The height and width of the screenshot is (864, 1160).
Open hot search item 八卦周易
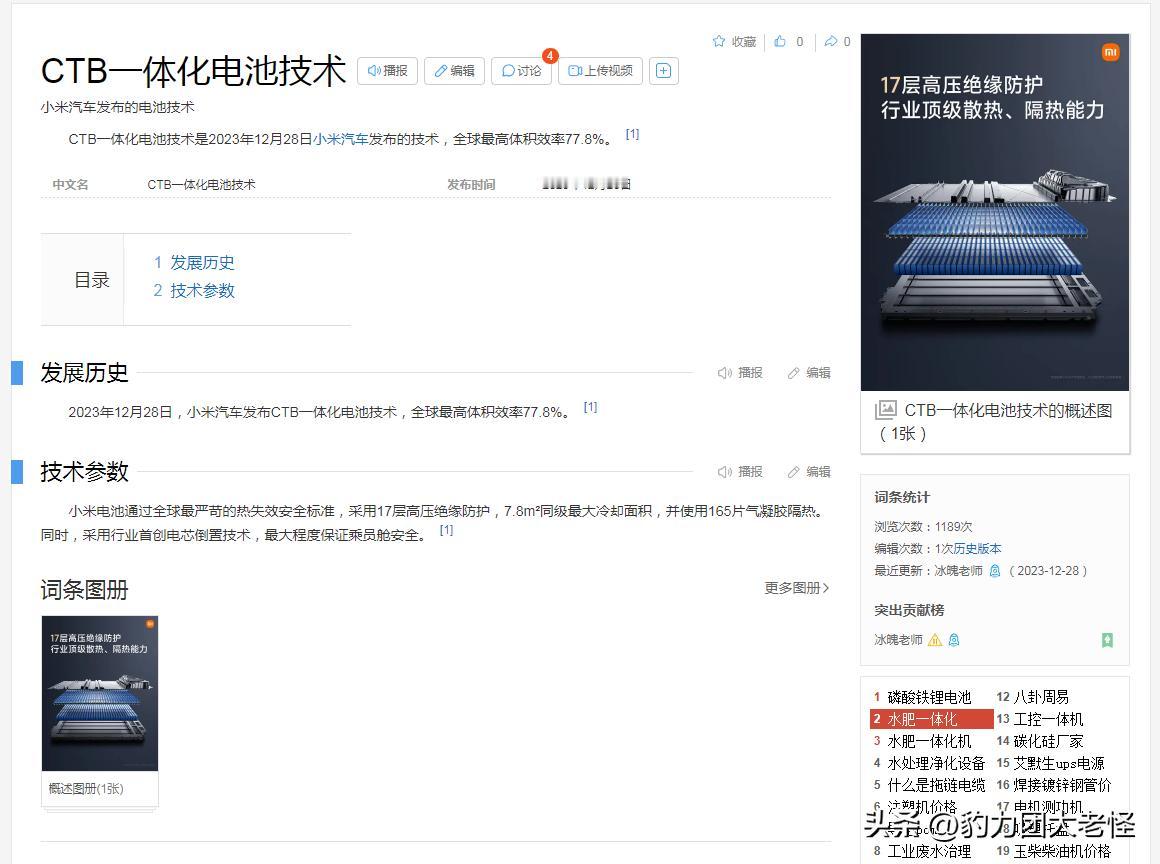[1041, 697]
